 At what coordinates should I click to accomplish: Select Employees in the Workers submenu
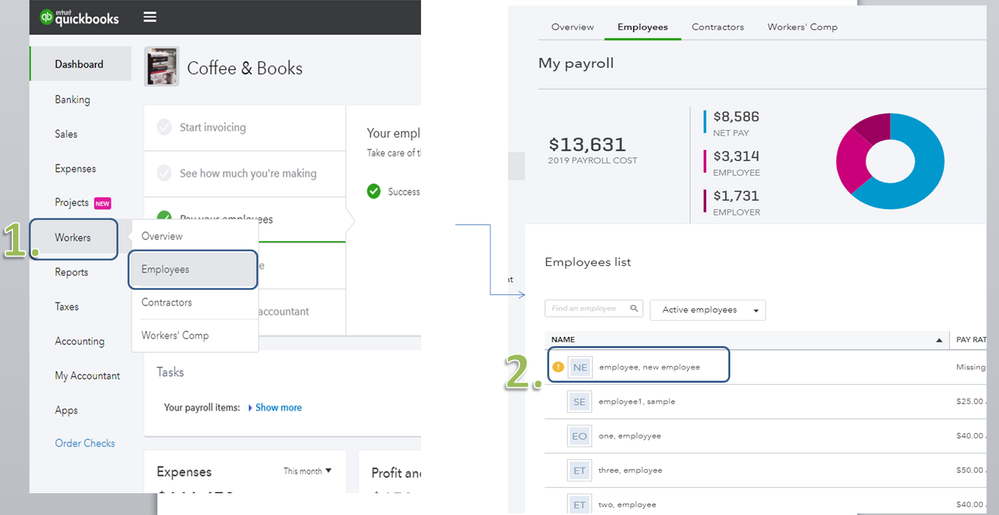(x=193, y=269)
